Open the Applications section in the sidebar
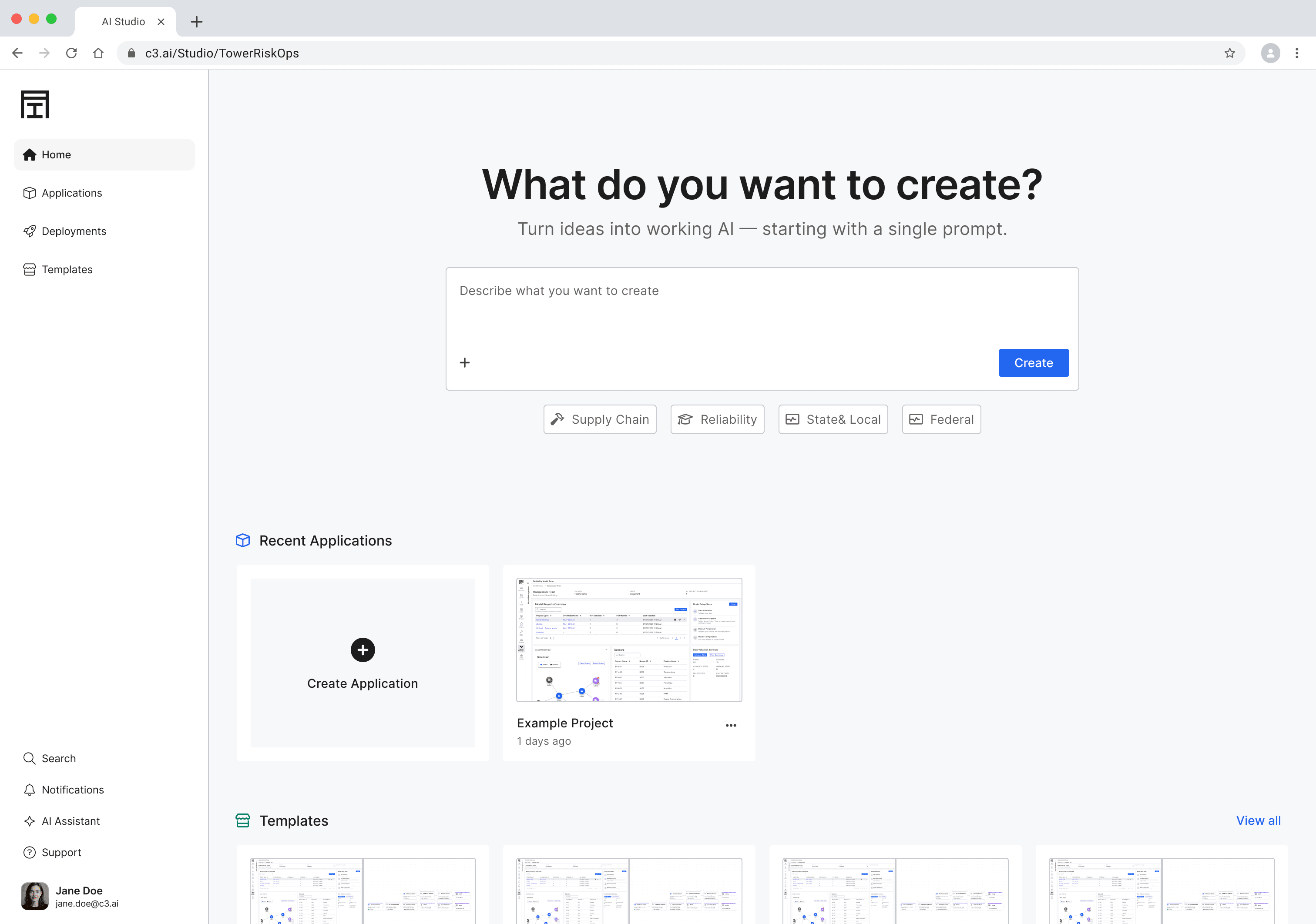The image size is (1316, 924). point(70,192)
